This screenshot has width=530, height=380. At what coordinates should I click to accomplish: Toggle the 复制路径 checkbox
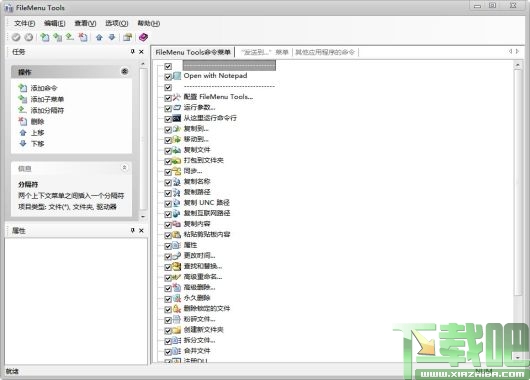[168, 193]
